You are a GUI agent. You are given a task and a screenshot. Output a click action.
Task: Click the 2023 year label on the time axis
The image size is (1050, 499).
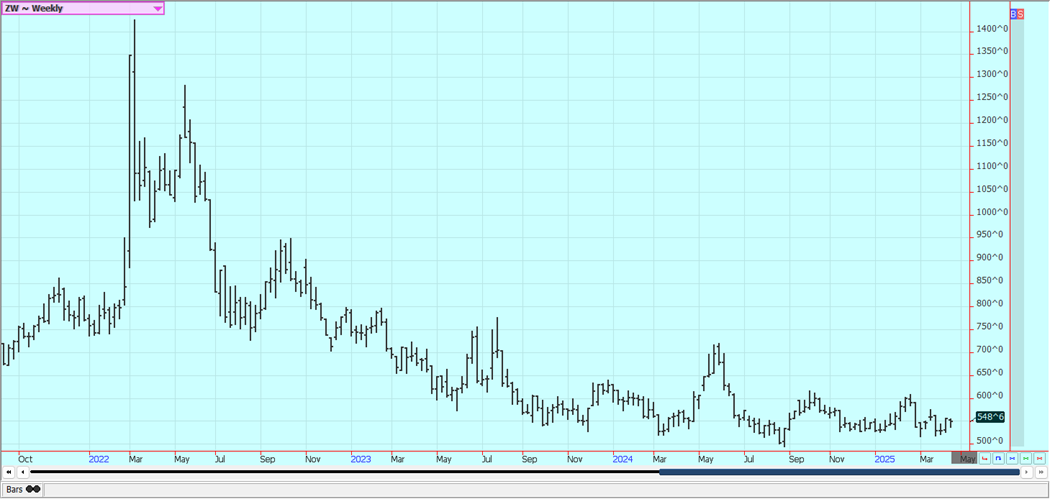coord(360,459)
